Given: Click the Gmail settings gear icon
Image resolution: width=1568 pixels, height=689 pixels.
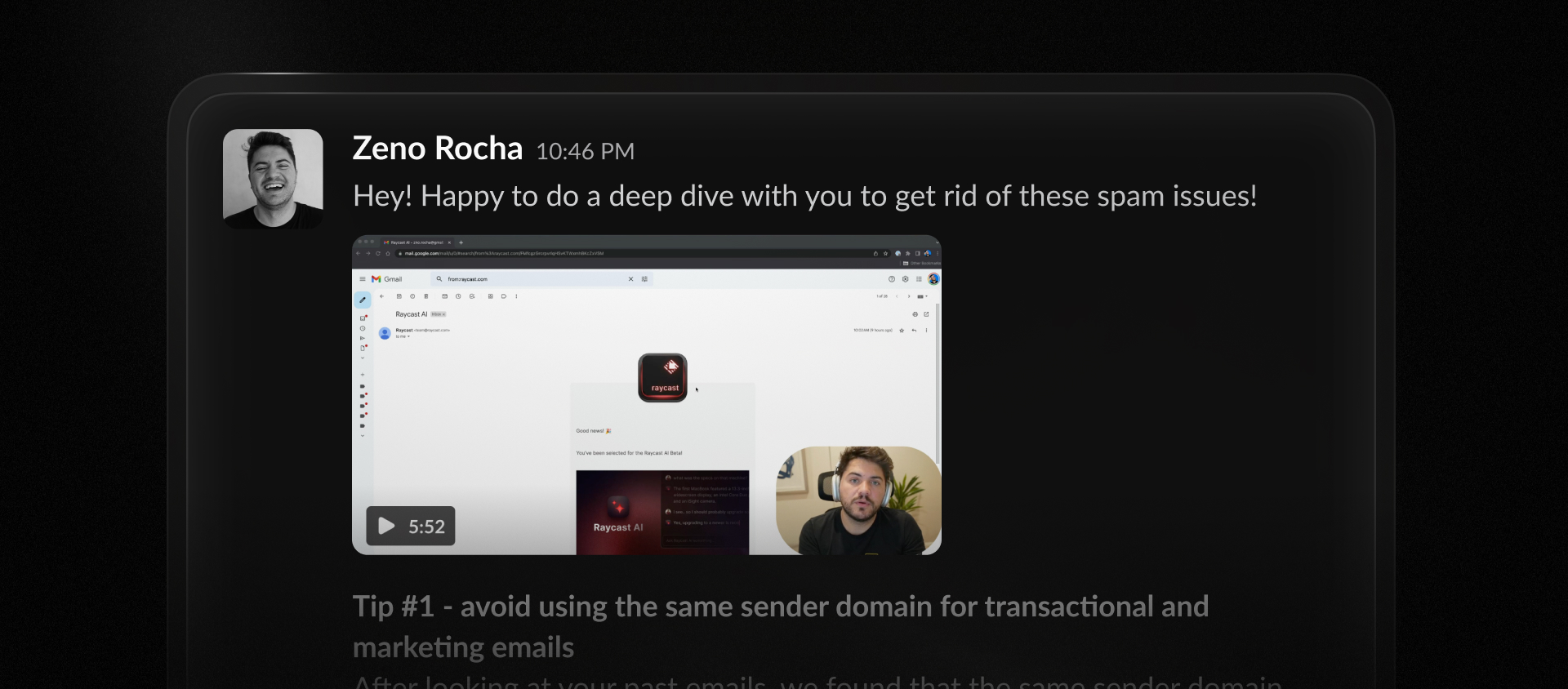Looking at the screenshot, I should pos(905,279).
